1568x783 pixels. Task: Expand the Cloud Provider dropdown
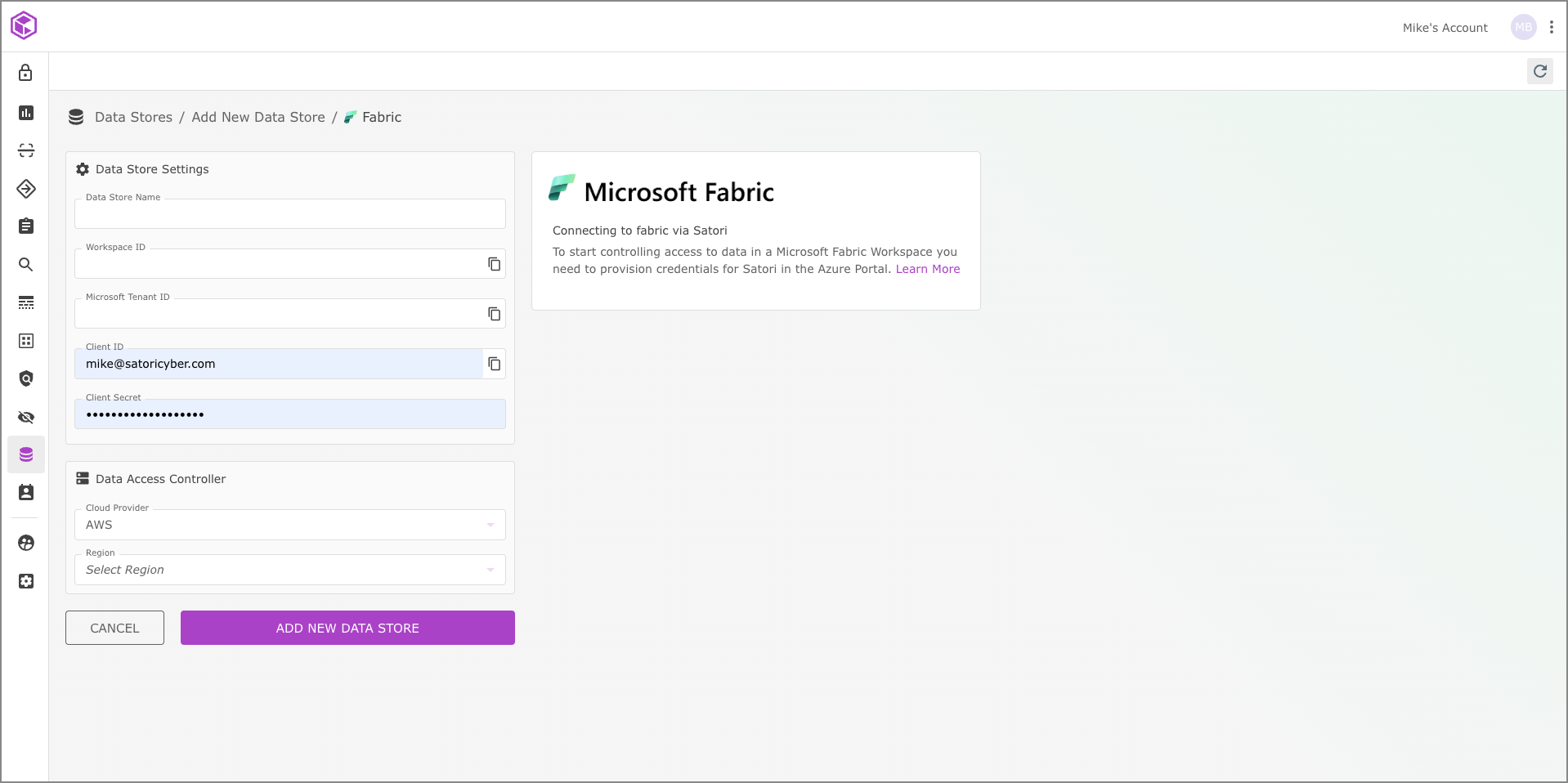(289, 525)
